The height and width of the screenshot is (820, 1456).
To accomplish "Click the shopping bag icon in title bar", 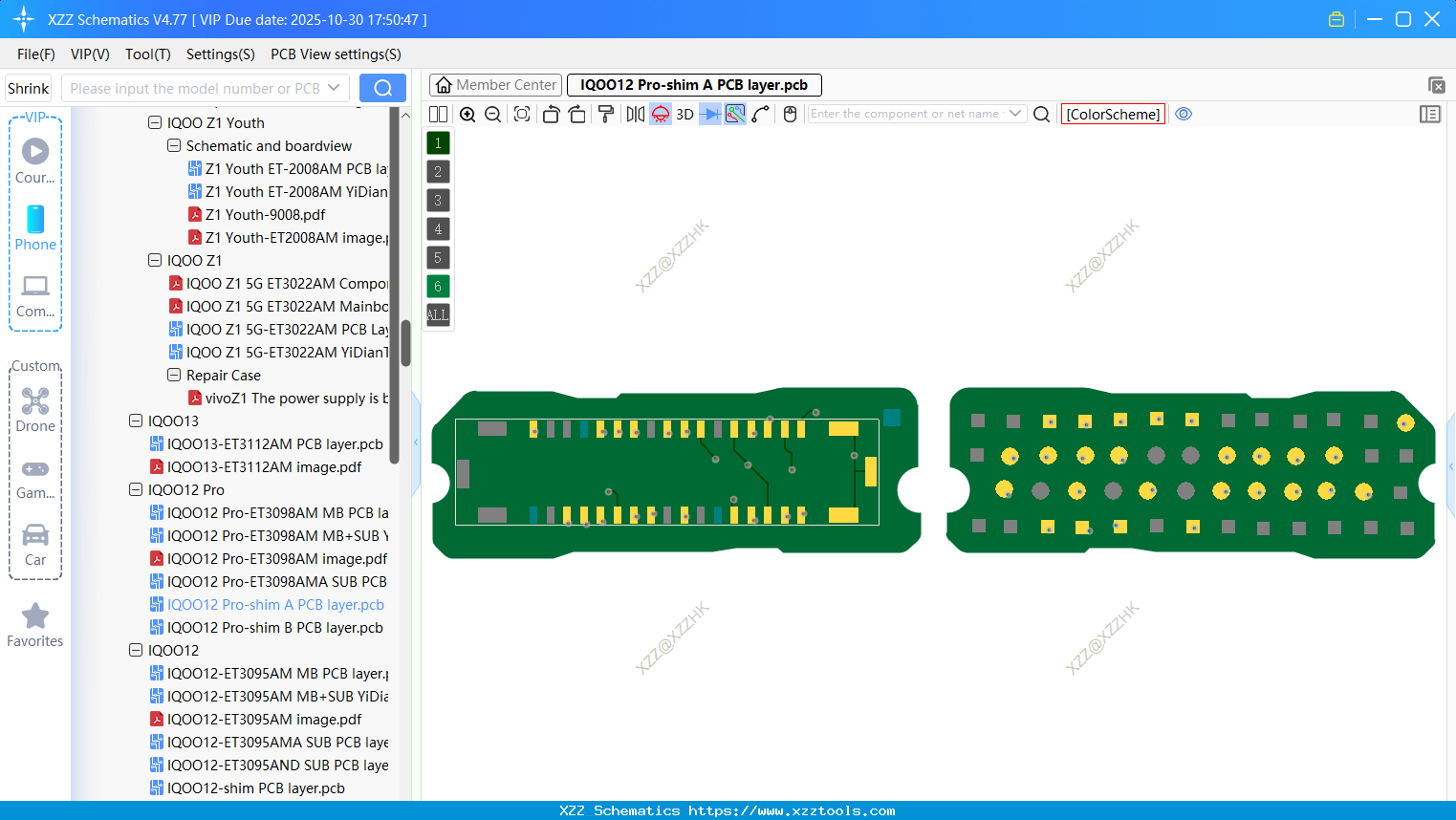I will pyautogui.click(x=1336, y=19).
